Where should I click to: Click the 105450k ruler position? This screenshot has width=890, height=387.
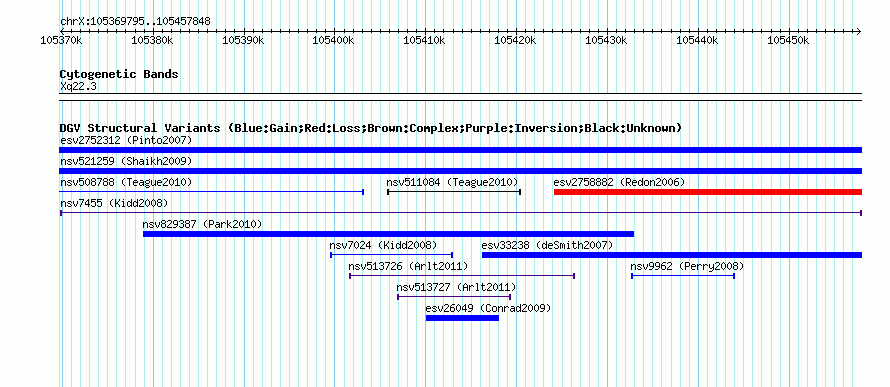point(788,40)
